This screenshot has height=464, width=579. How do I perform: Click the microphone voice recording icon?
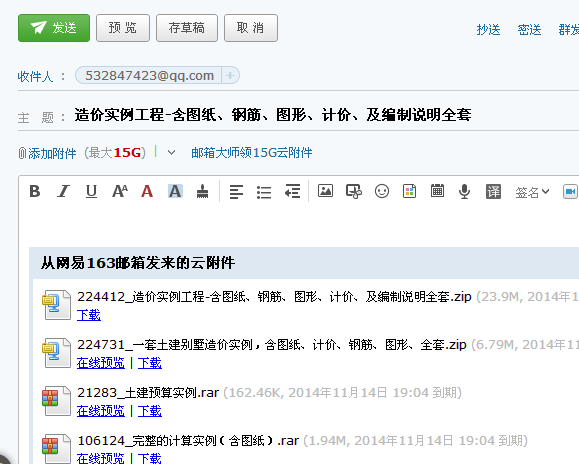(464, 192)
